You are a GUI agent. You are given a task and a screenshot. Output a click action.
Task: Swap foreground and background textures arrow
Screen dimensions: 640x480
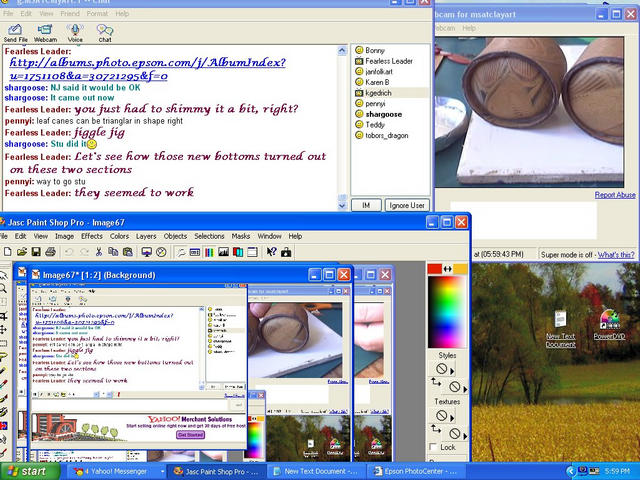pos(436,429)
